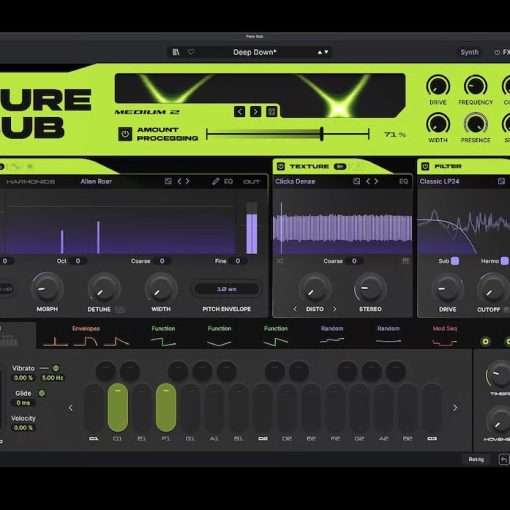Toggle the Texture section badge switch
This screenshot has width=510, height=510.
[340, 166]
